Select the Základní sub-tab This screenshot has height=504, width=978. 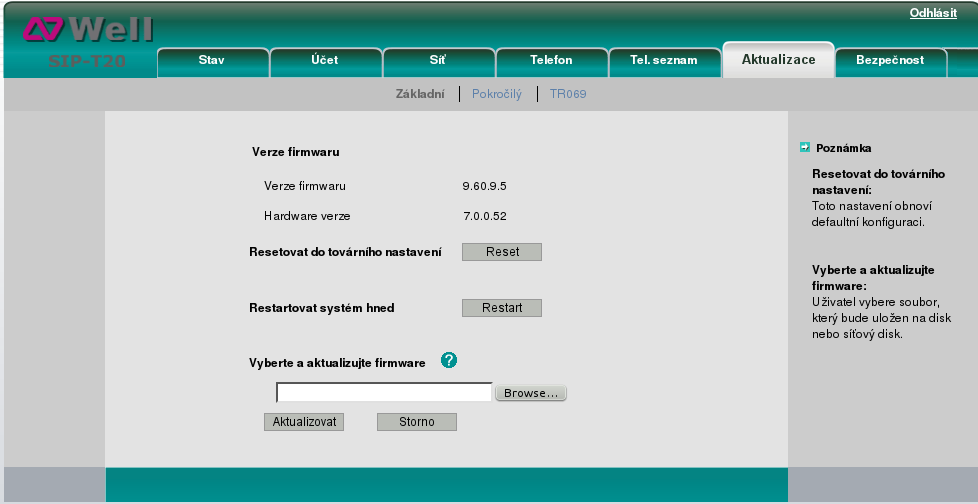click(x=420, y=95)
